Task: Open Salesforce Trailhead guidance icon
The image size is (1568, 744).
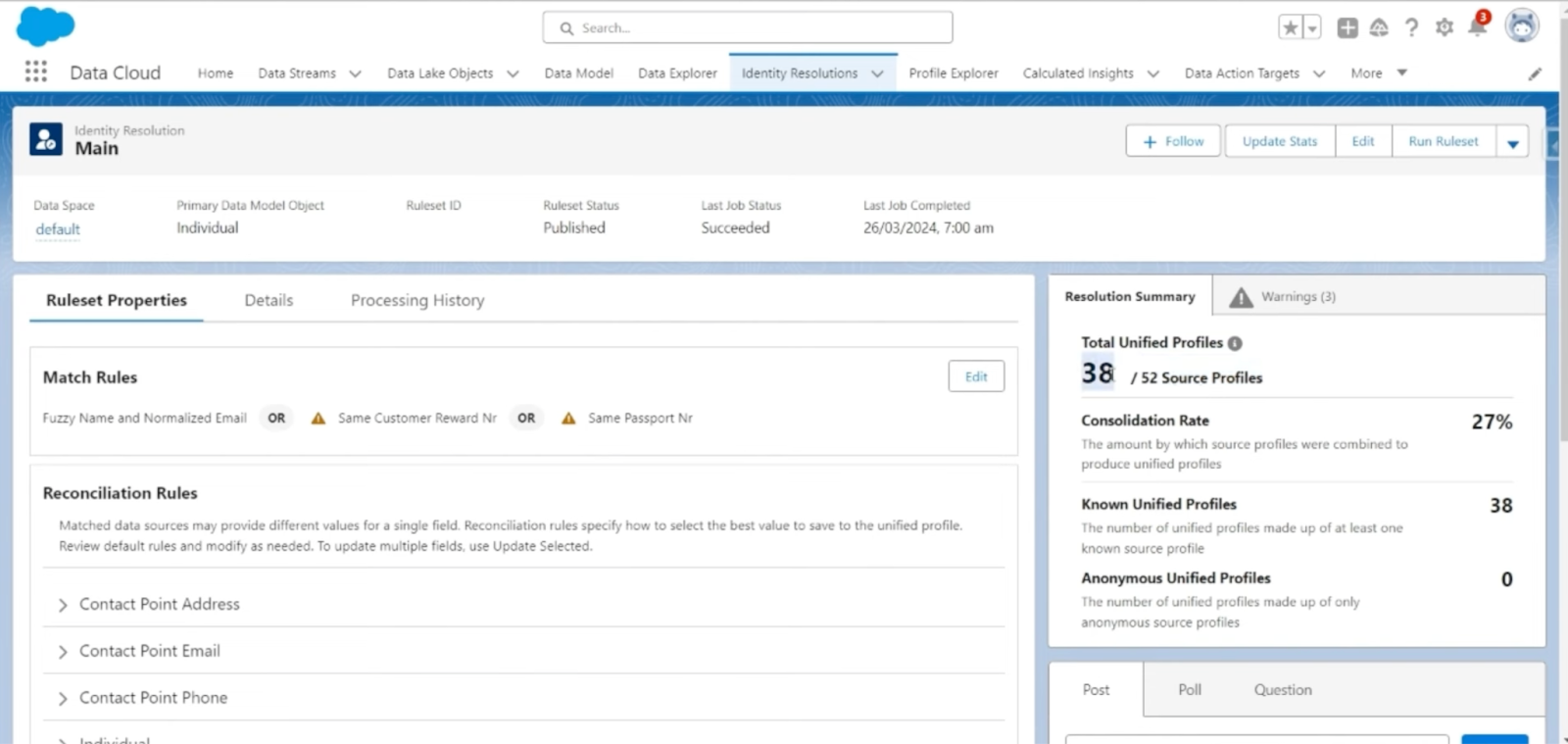Action: click(1379, 27)
